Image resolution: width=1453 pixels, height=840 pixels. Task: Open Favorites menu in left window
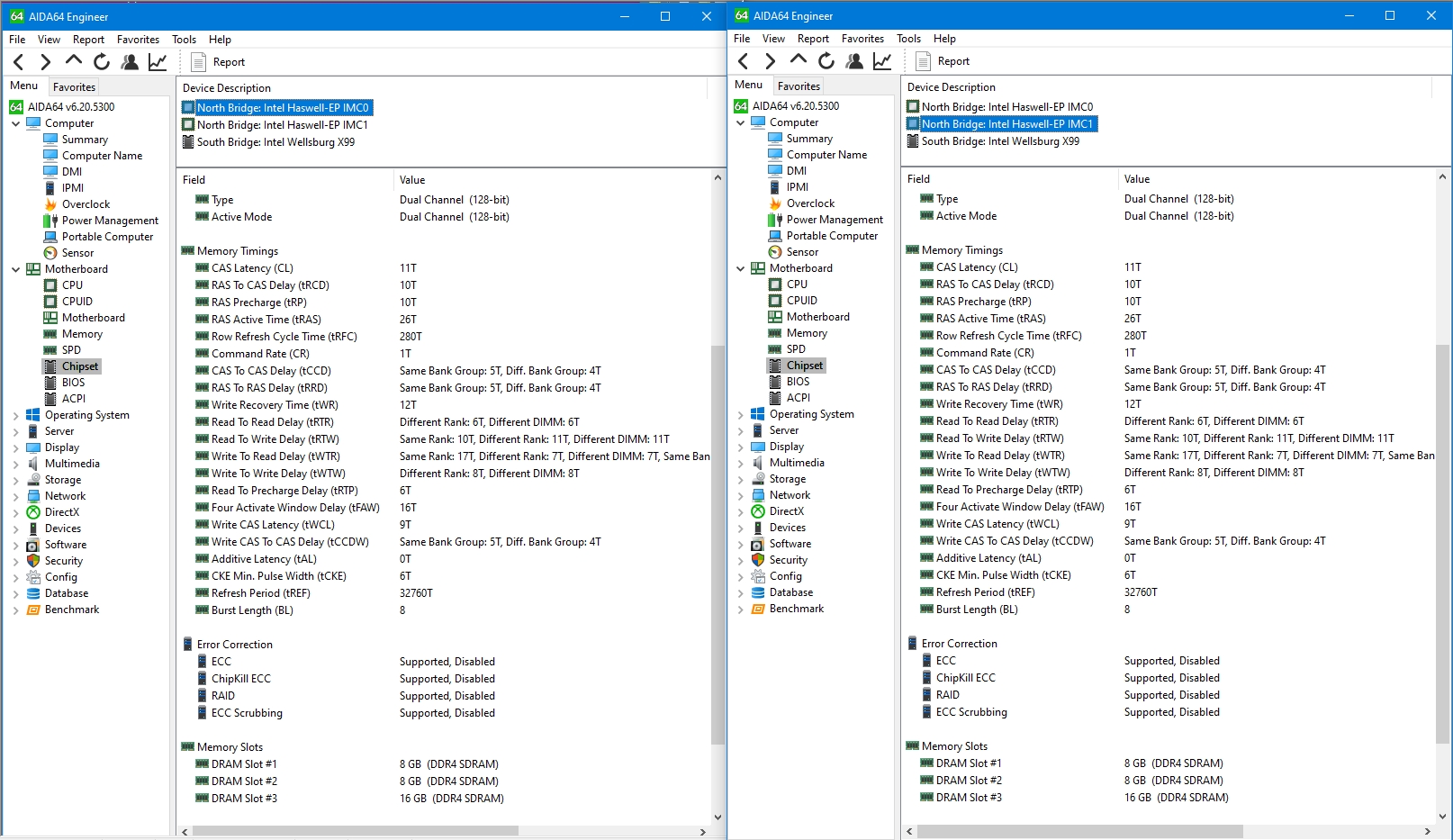(138, 40)
